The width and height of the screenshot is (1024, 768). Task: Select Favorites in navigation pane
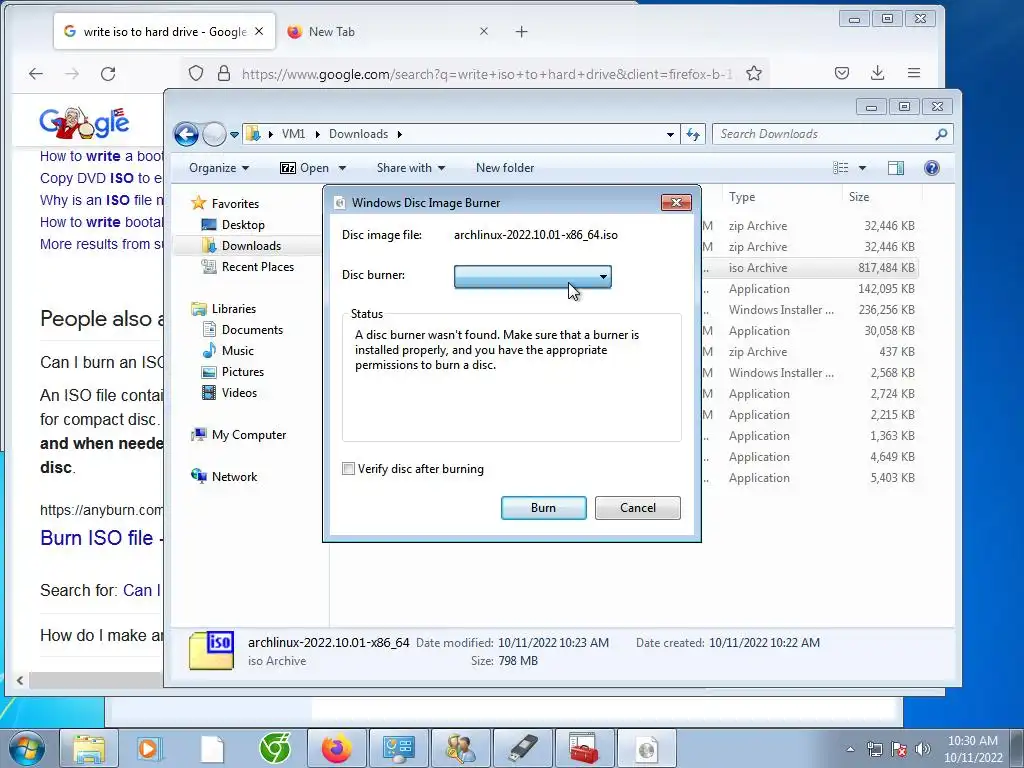235,204
